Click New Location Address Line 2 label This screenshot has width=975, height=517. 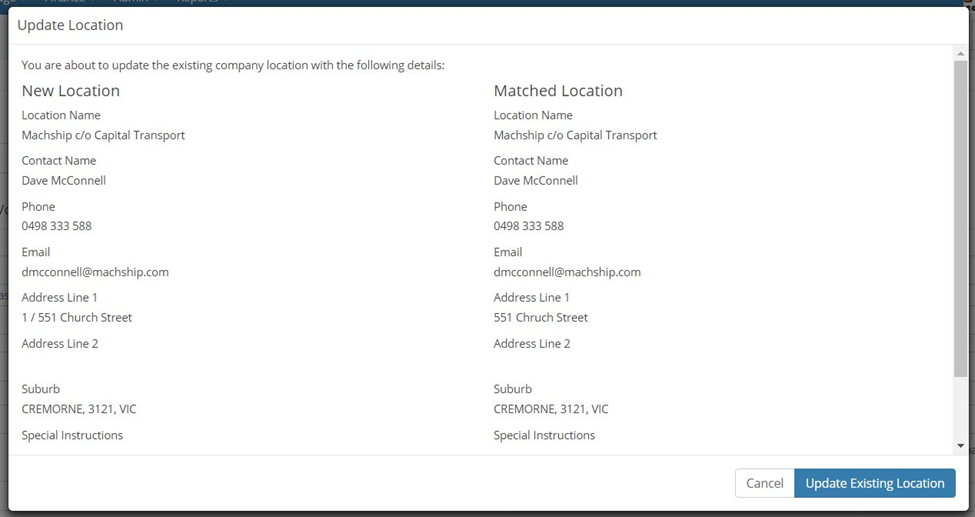click(60, 343)
